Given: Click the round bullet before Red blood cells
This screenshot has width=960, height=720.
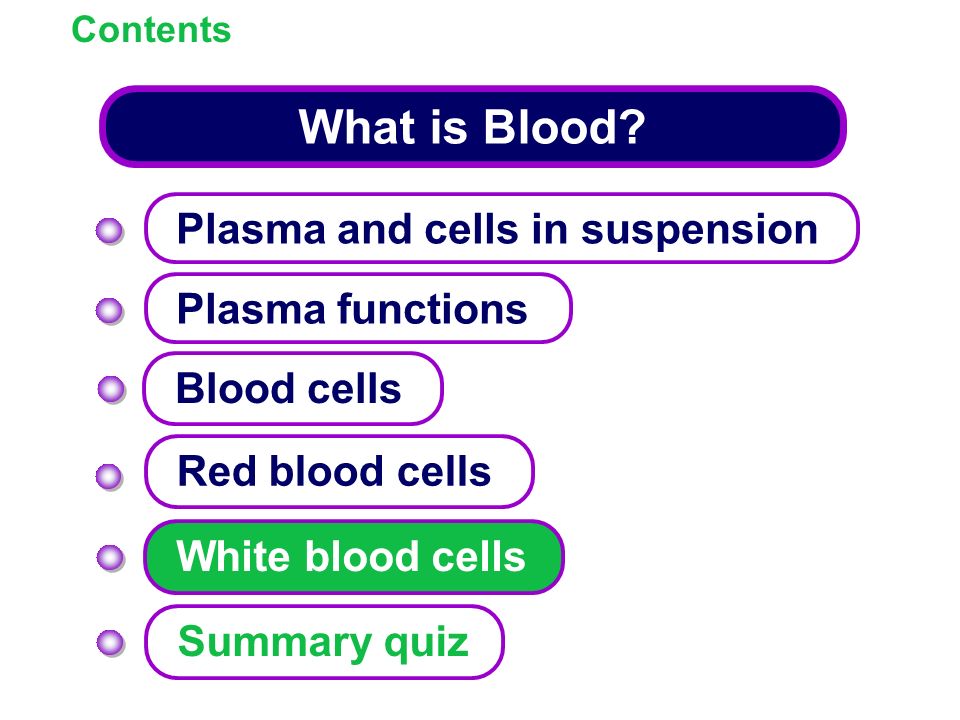Looking at the screenshot, I should click(x=110, y=477).
